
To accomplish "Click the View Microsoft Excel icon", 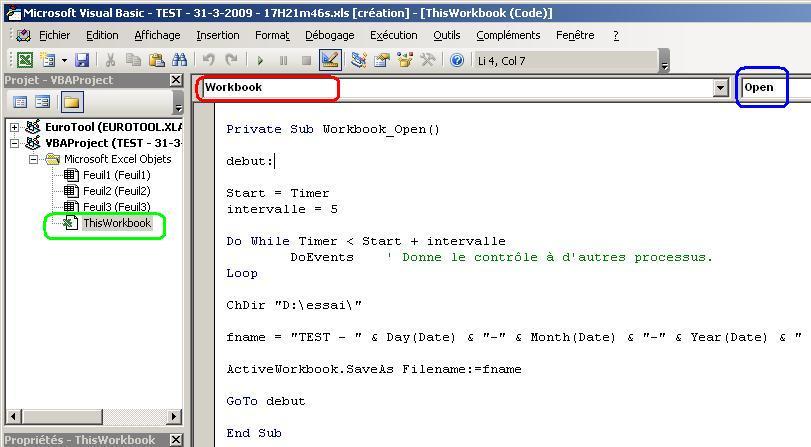I will click(24, 60).
